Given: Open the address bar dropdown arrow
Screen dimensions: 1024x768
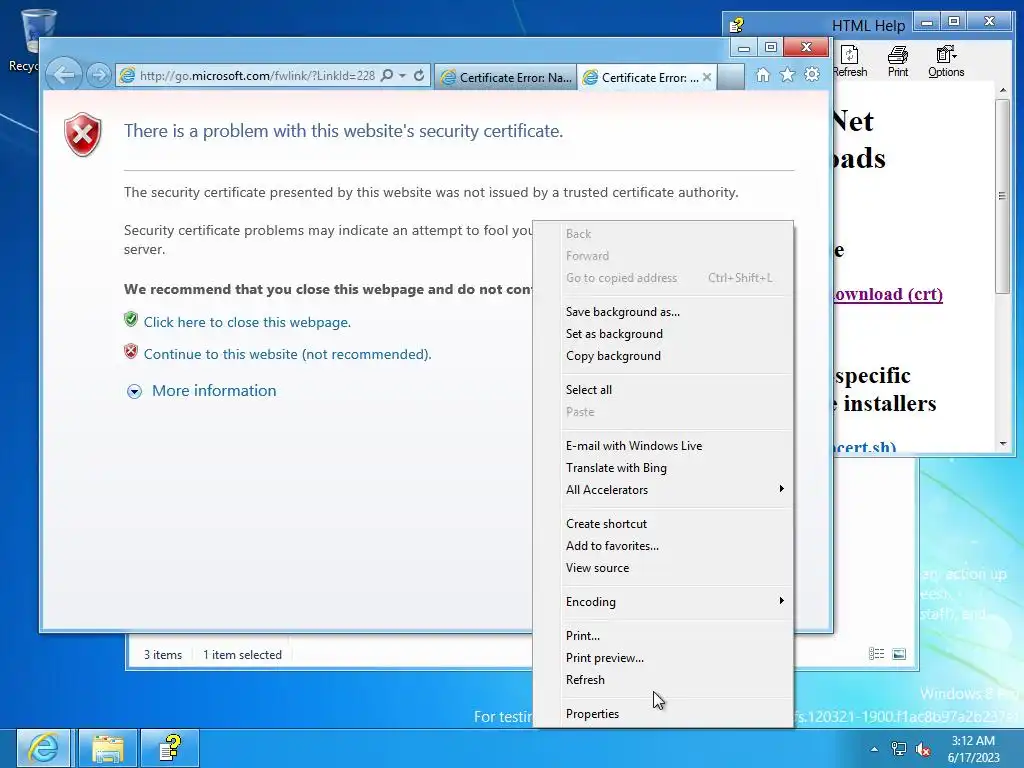Looking at the screenshot, I should coord(403,76).
